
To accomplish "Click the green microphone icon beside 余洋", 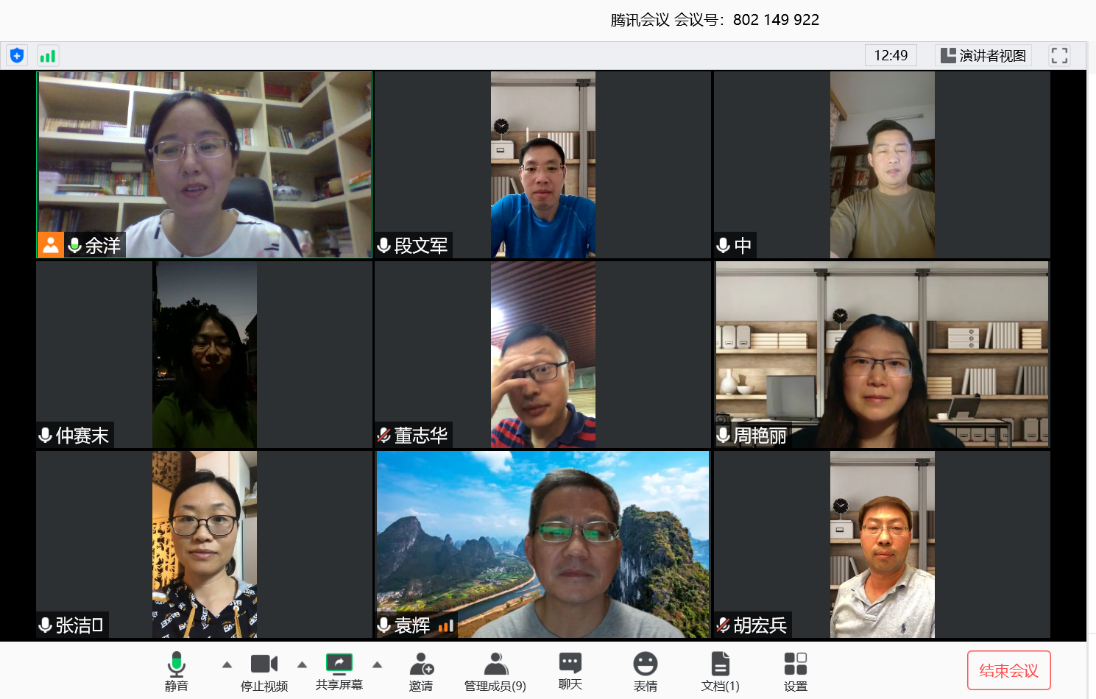I will tap(75, 245).
